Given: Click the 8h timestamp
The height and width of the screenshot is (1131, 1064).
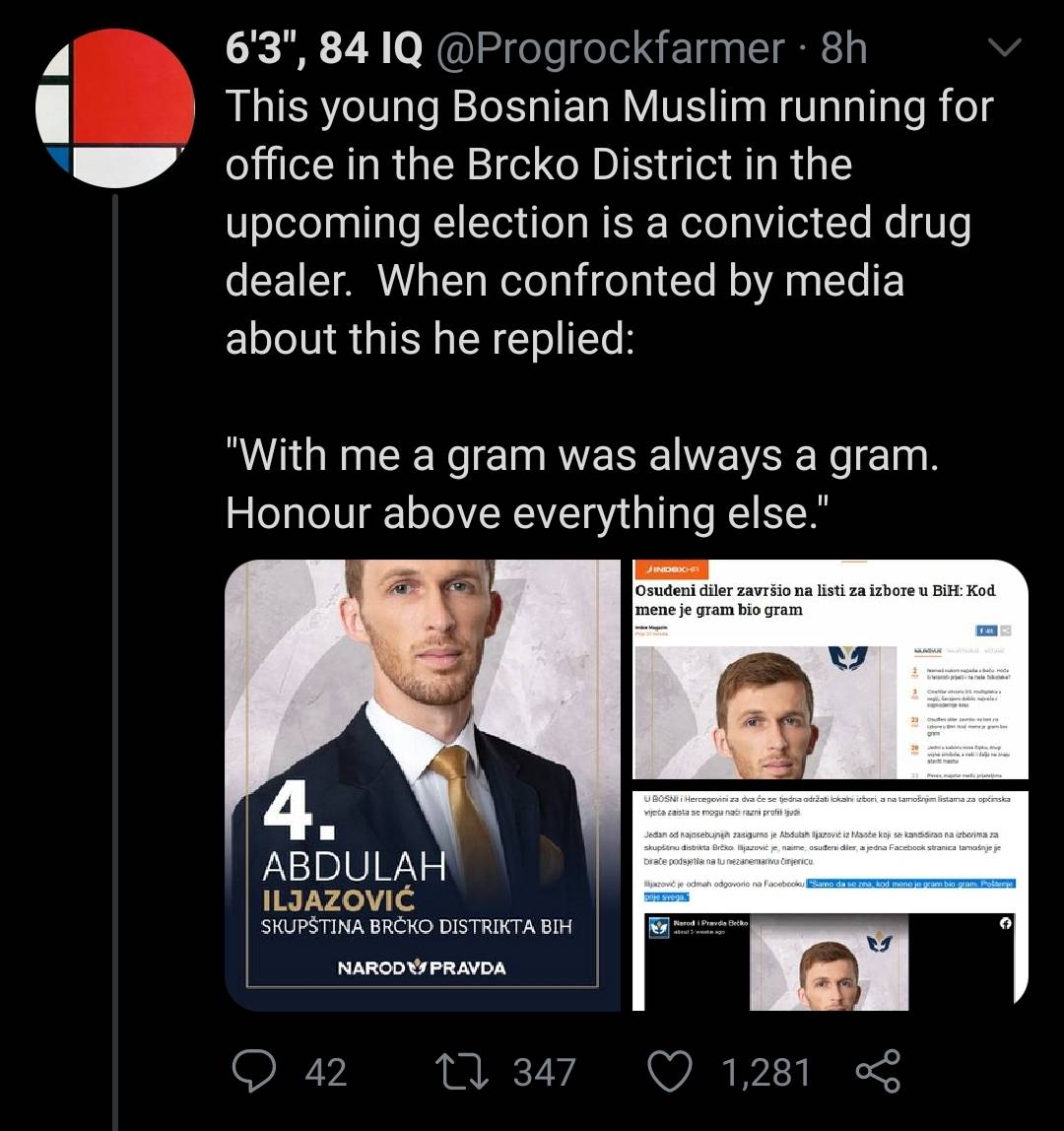Looking at the screenshot, I should point(843,47).
